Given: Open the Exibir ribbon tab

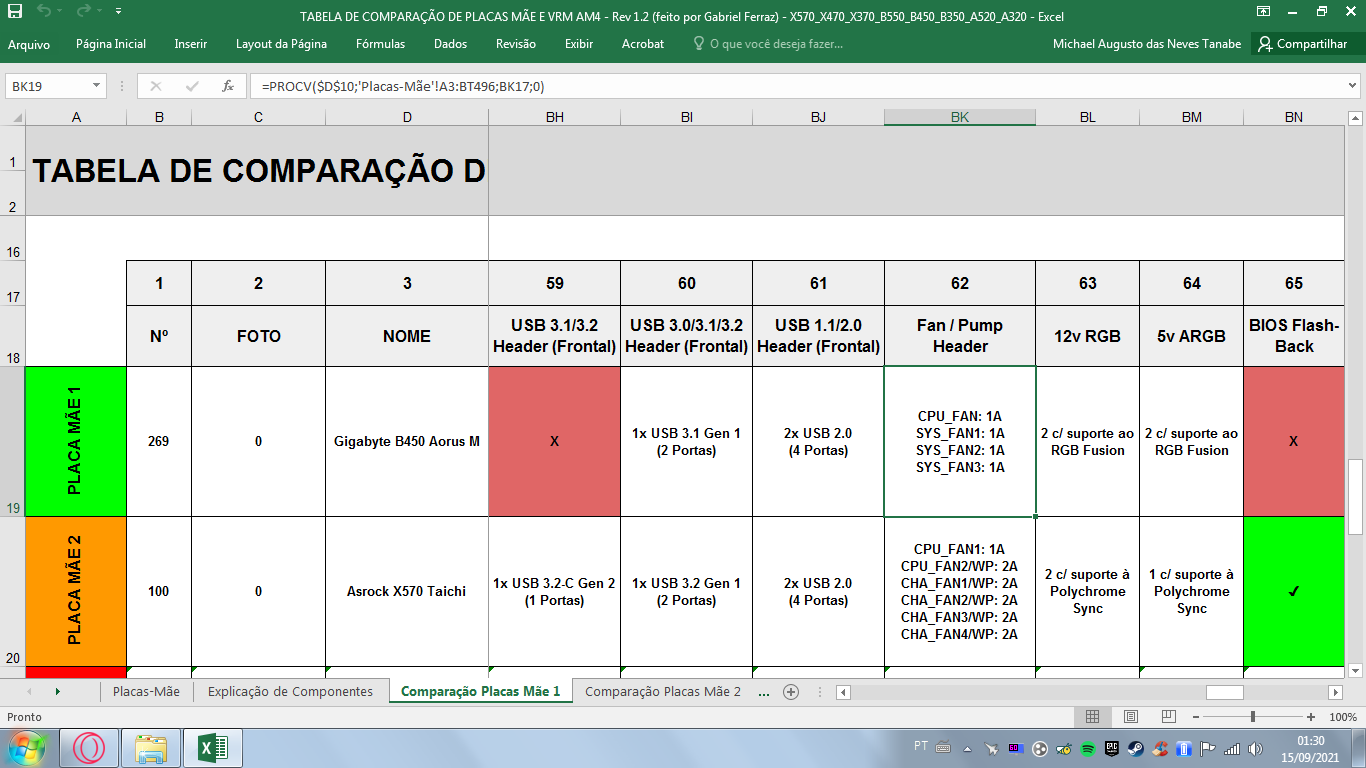Looking at the screenshot, I should [x=579, y=44].
